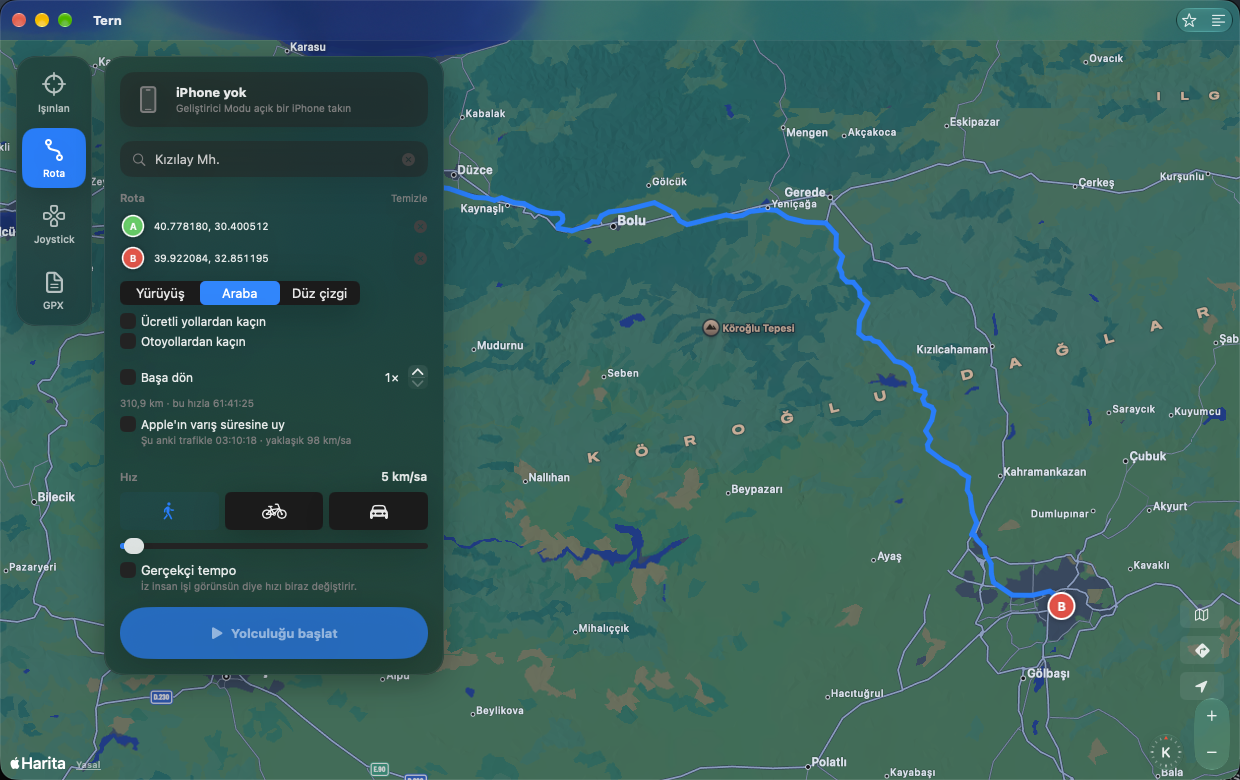Check Apple'ın varış süresine uy
Viewport: 1240px width, 780px height.
(128, 424)
